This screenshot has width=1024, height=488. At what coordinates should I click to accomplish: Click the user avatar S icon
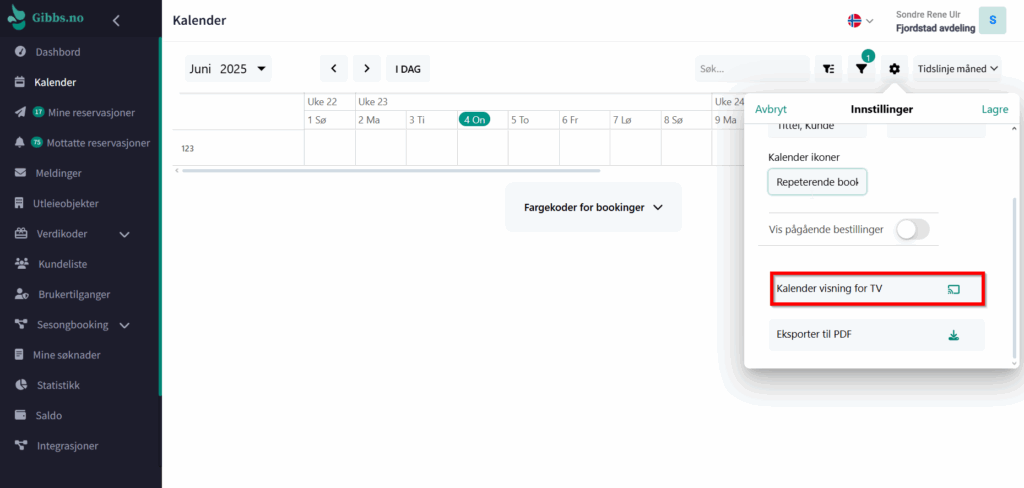(992, 20)
